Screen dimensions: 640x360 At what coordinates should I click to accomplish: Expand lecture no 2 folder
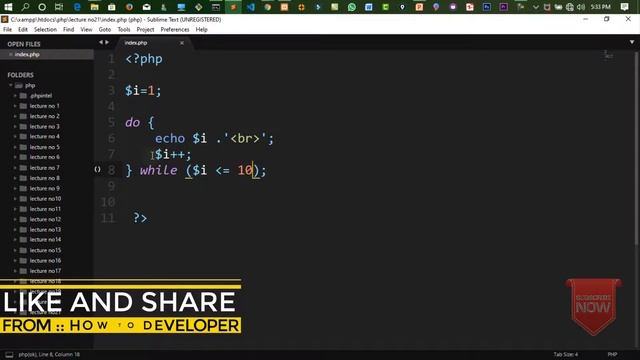[15, 116]
